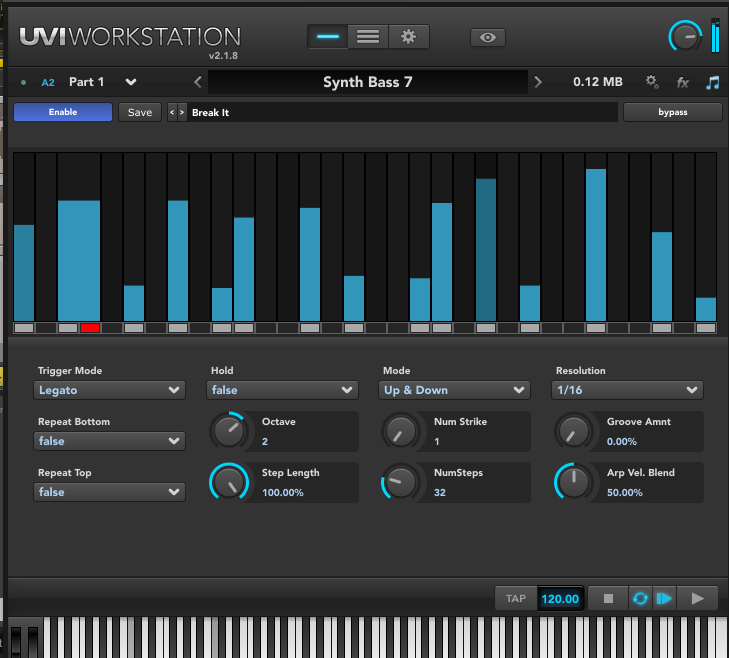The width and height of the screenshot is (729, 658).
Task: Click the NumSteps value 32
Action: pyautogui.click(x=440, y=492)
